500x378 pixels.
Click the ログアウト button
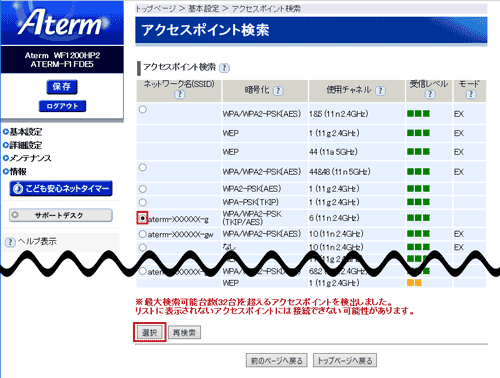[62, 106]
